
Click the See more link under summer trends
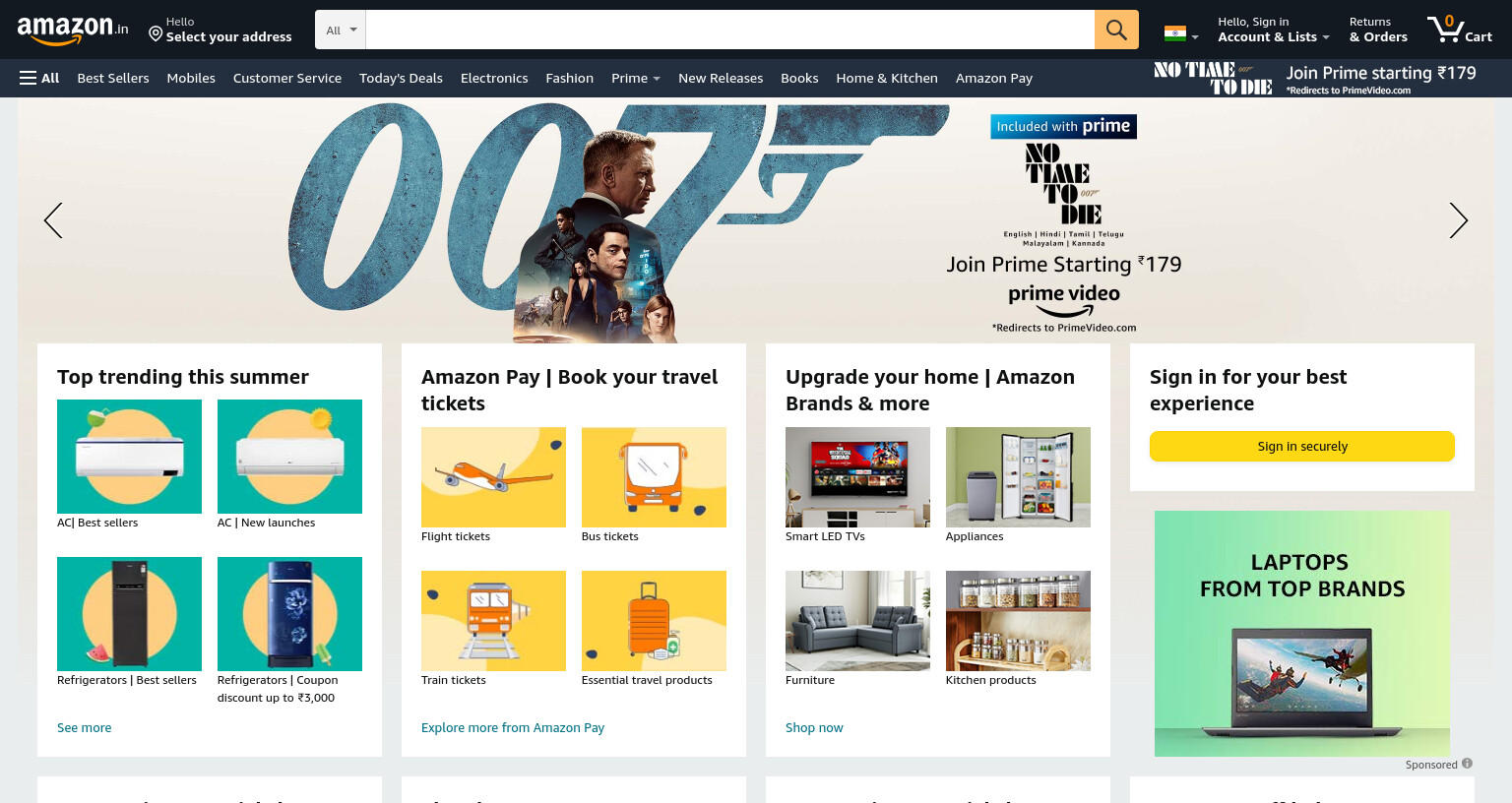pyautogui.click(x=84, y=727)
